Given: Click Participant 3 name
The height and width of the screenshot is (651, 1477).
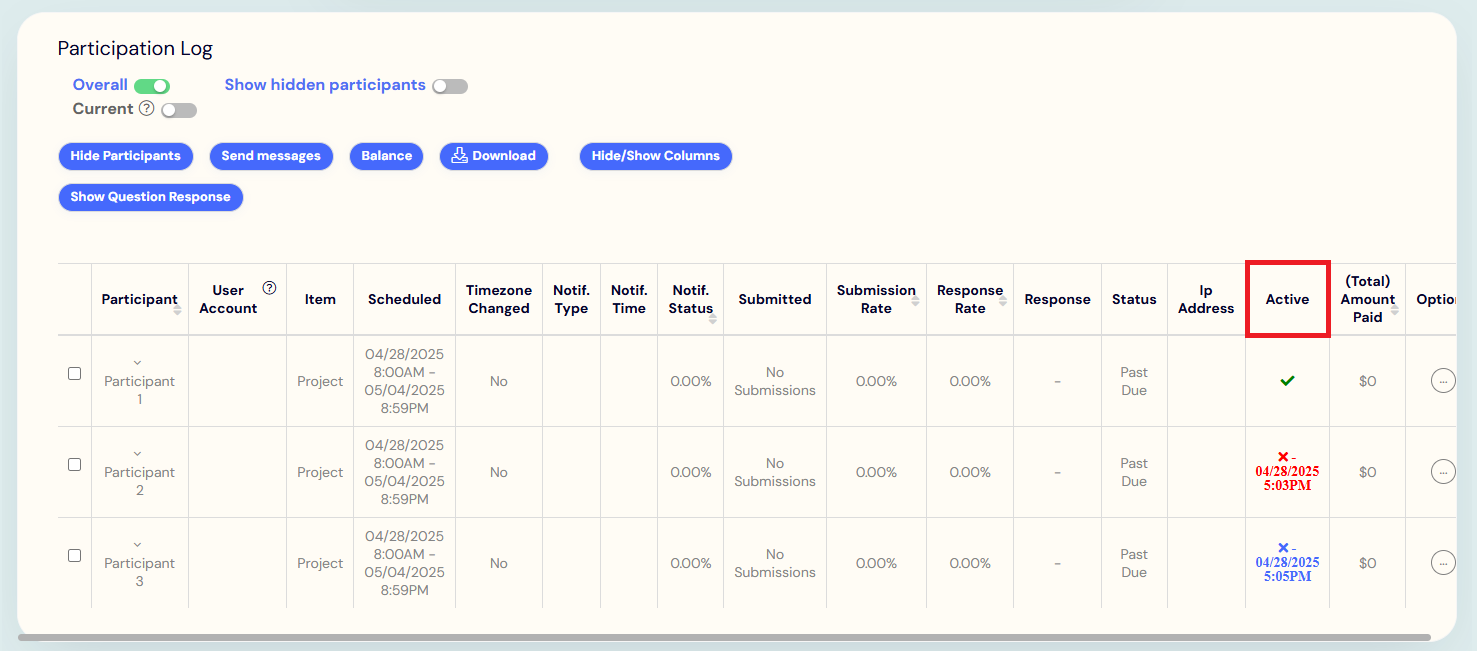Looking at the screenshot, I should [x=139, y=572].
